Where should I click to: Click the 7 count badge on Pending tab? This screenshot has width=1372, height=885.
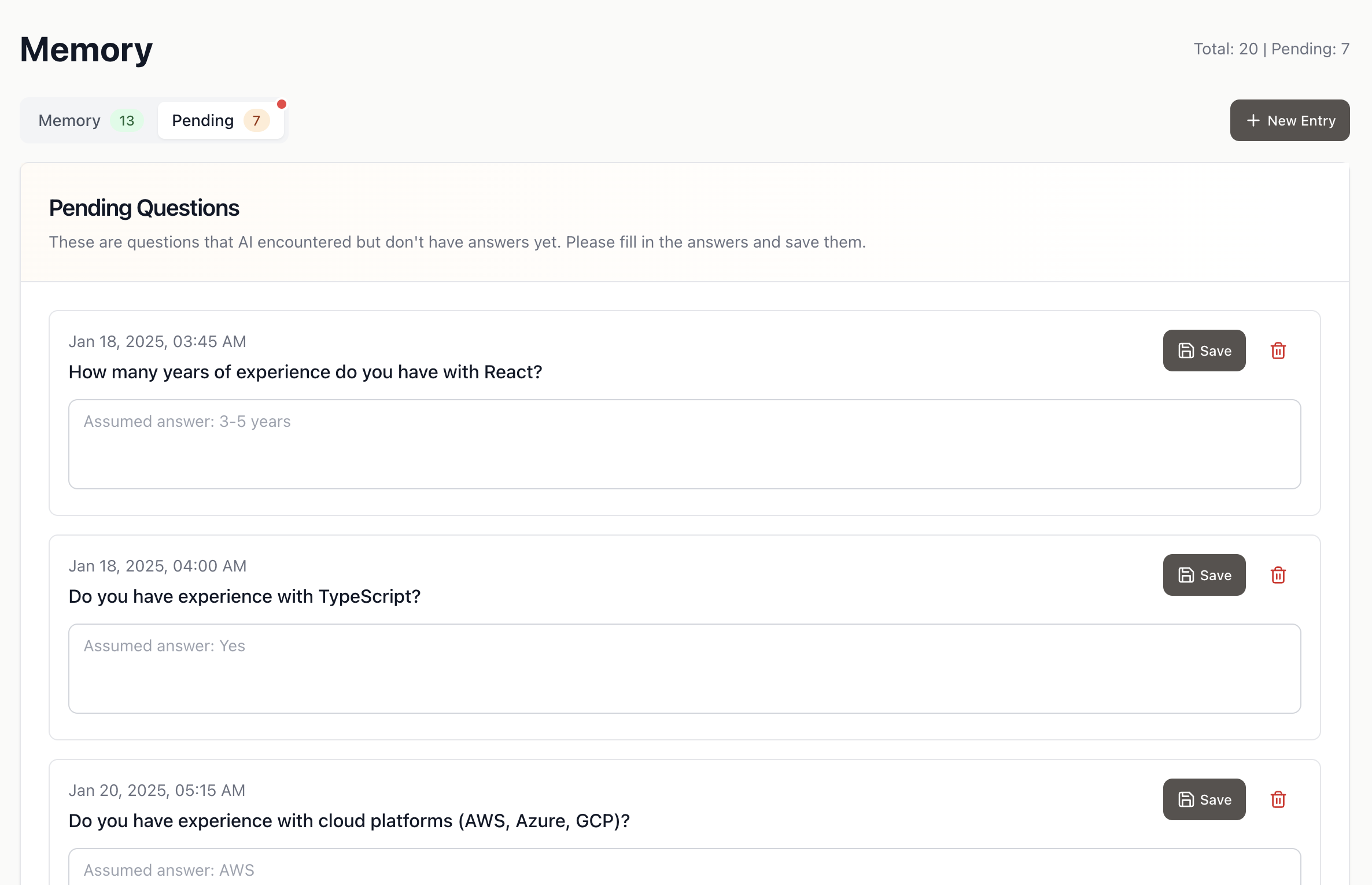coord(256,120)
